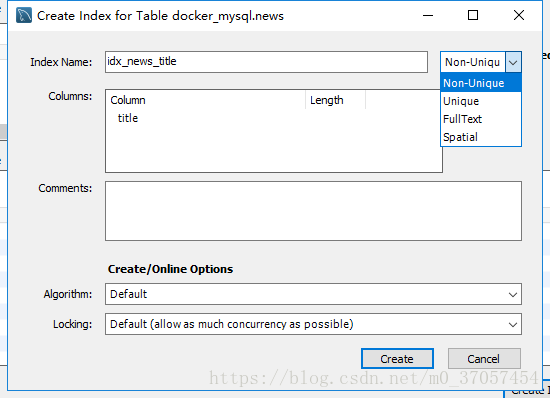The width and height of the screenshot is (550, 398).
Task: Pick Spatial from index type list
Action: coord(481,137)
